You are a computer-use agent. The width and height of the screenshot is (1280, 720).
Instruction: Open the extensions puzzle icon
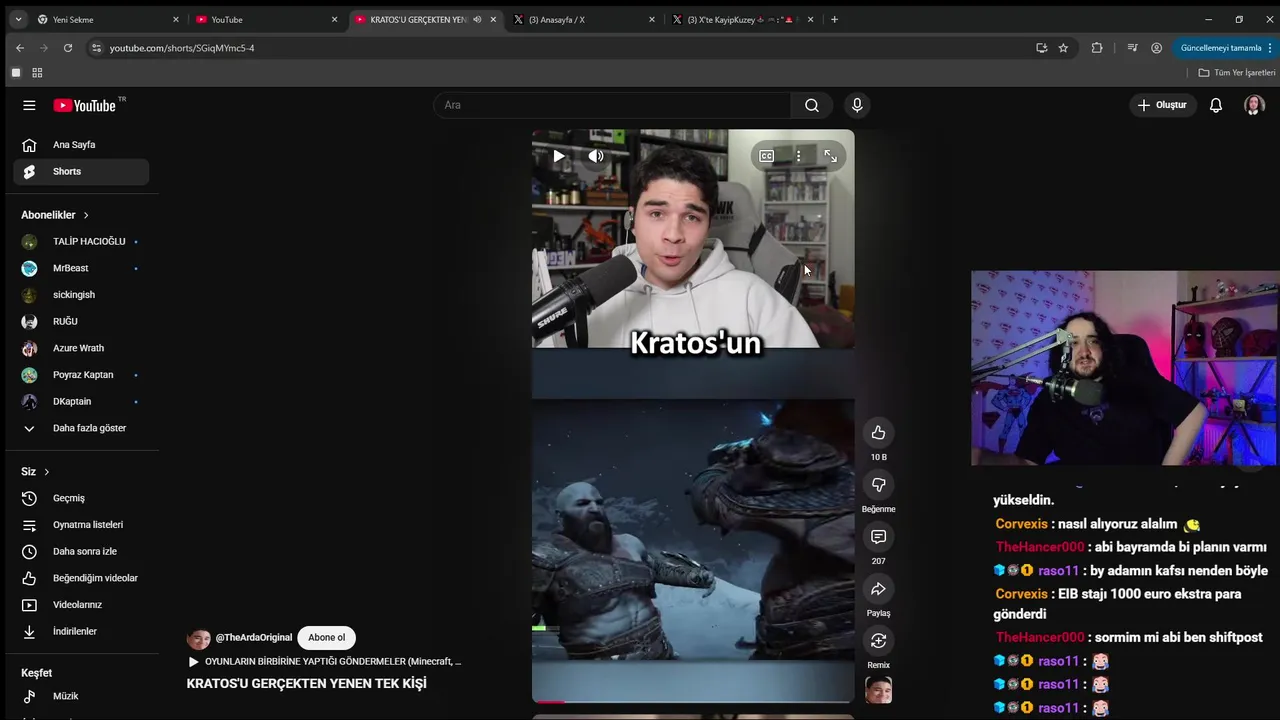[x=1097, y=47]
